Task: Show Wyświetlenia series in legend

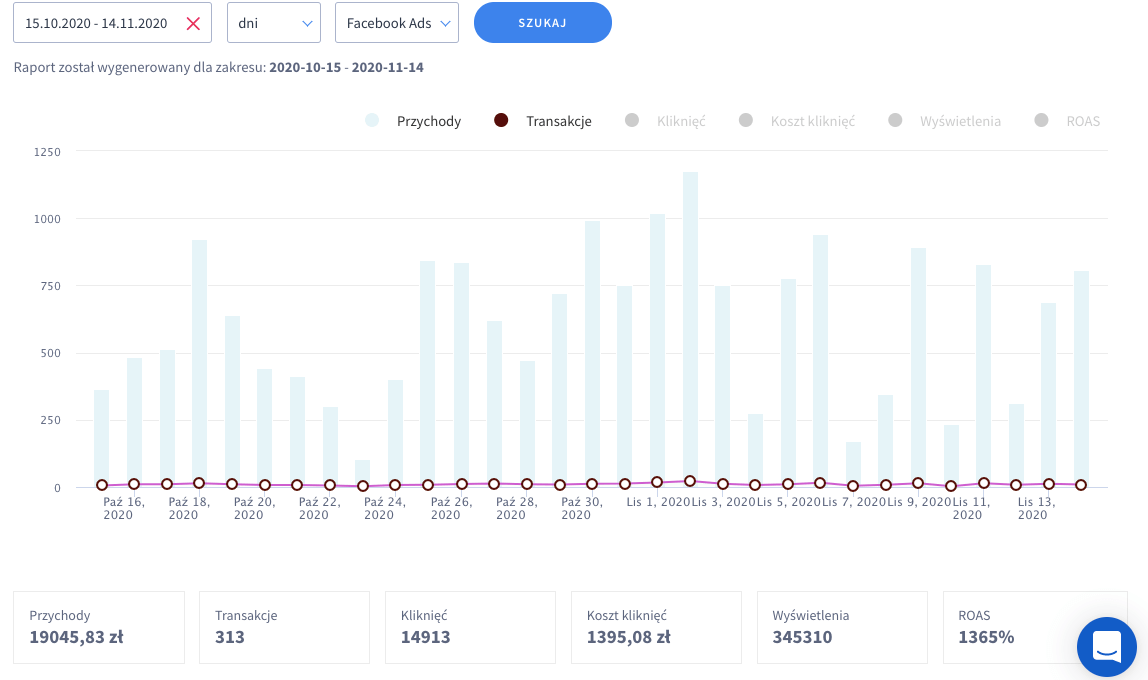Action: pyautogui.click(x=946, y=121)
